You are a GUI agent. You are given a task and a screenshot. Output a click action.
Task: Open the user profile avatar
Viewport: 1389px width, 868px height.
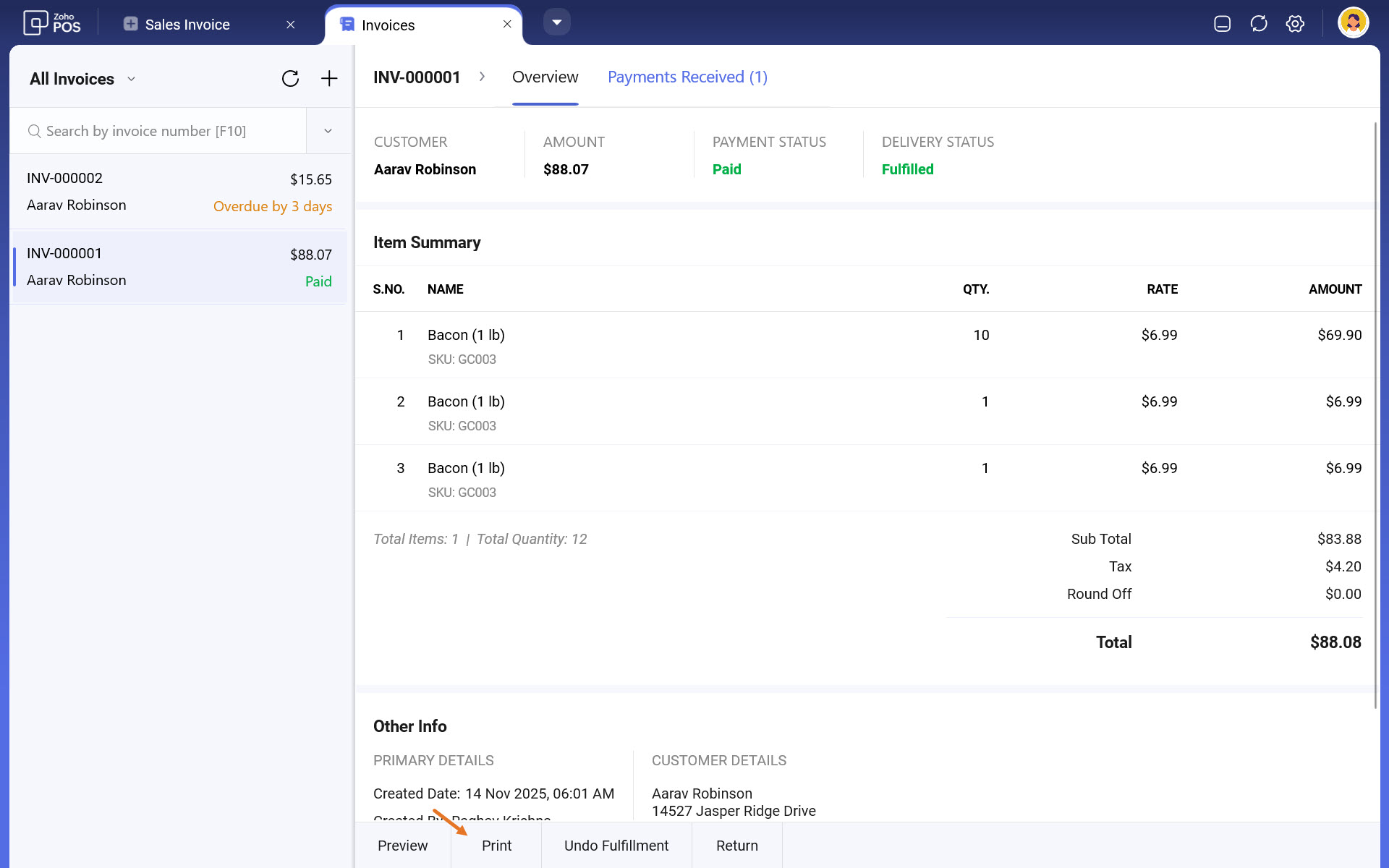point(1353,23)
